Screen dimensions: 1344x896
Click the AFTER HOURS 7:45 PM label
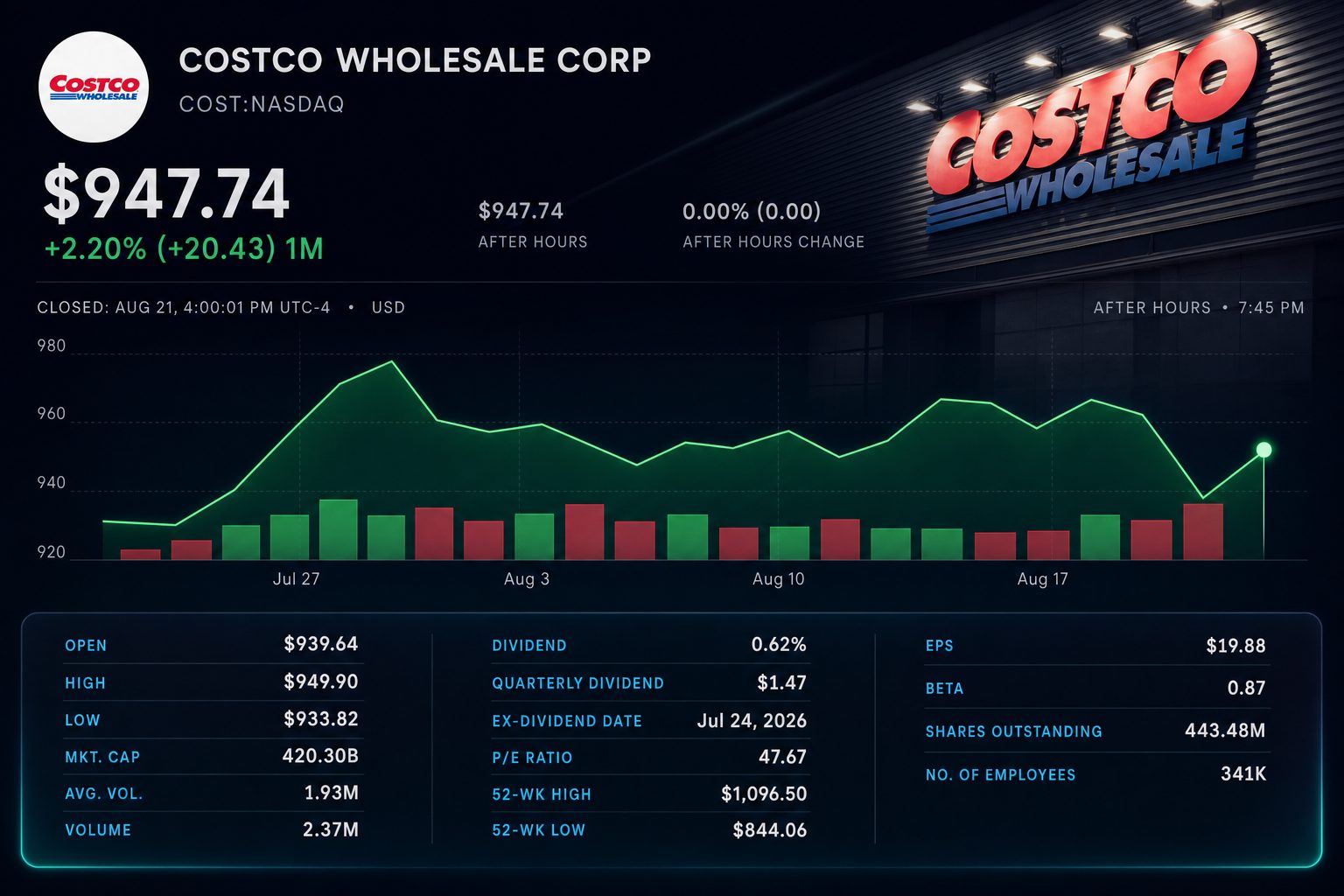(x=1199, y=308)
